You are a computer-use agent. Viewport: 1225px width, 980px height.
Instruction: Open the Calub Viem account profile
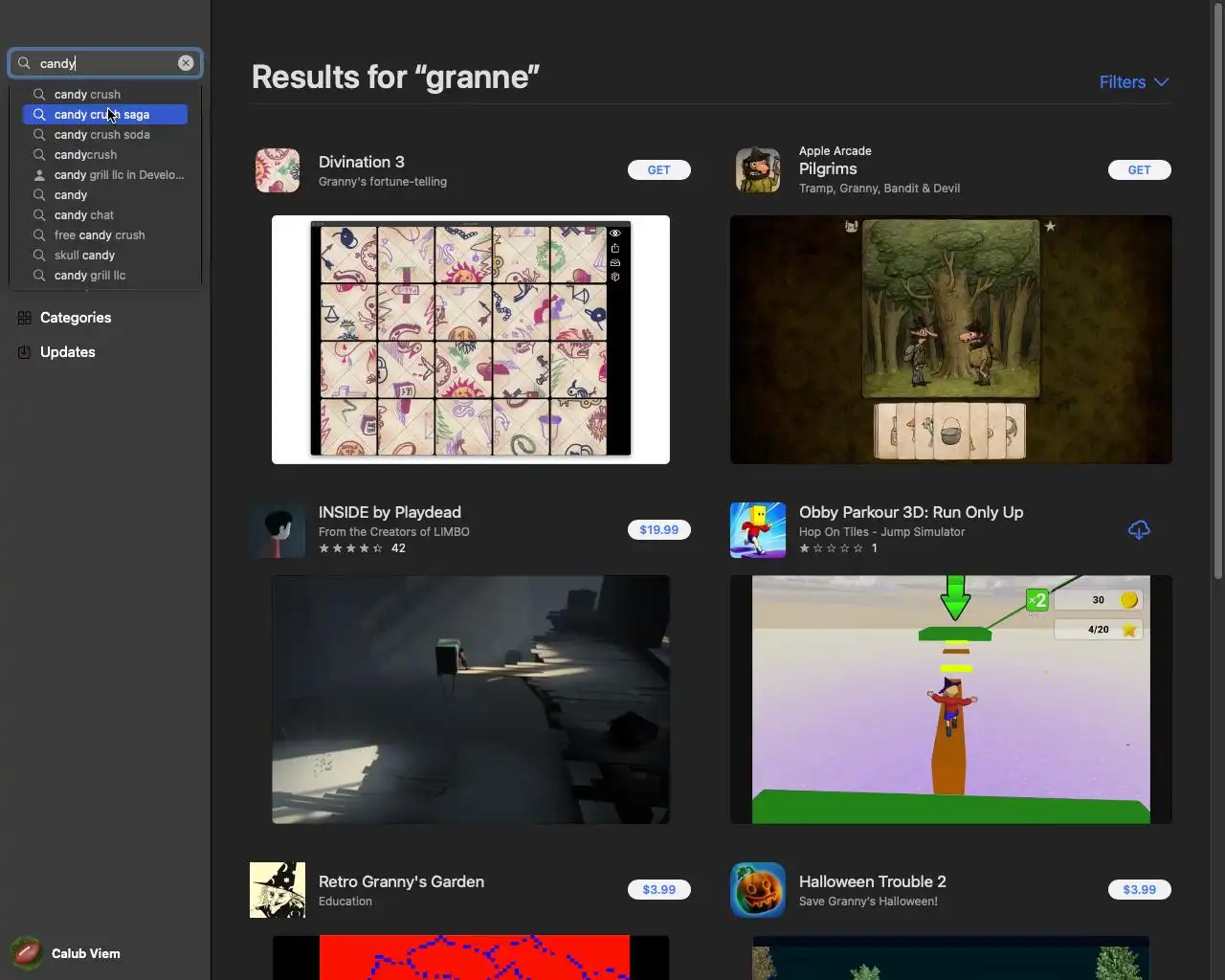click(67, 953)
